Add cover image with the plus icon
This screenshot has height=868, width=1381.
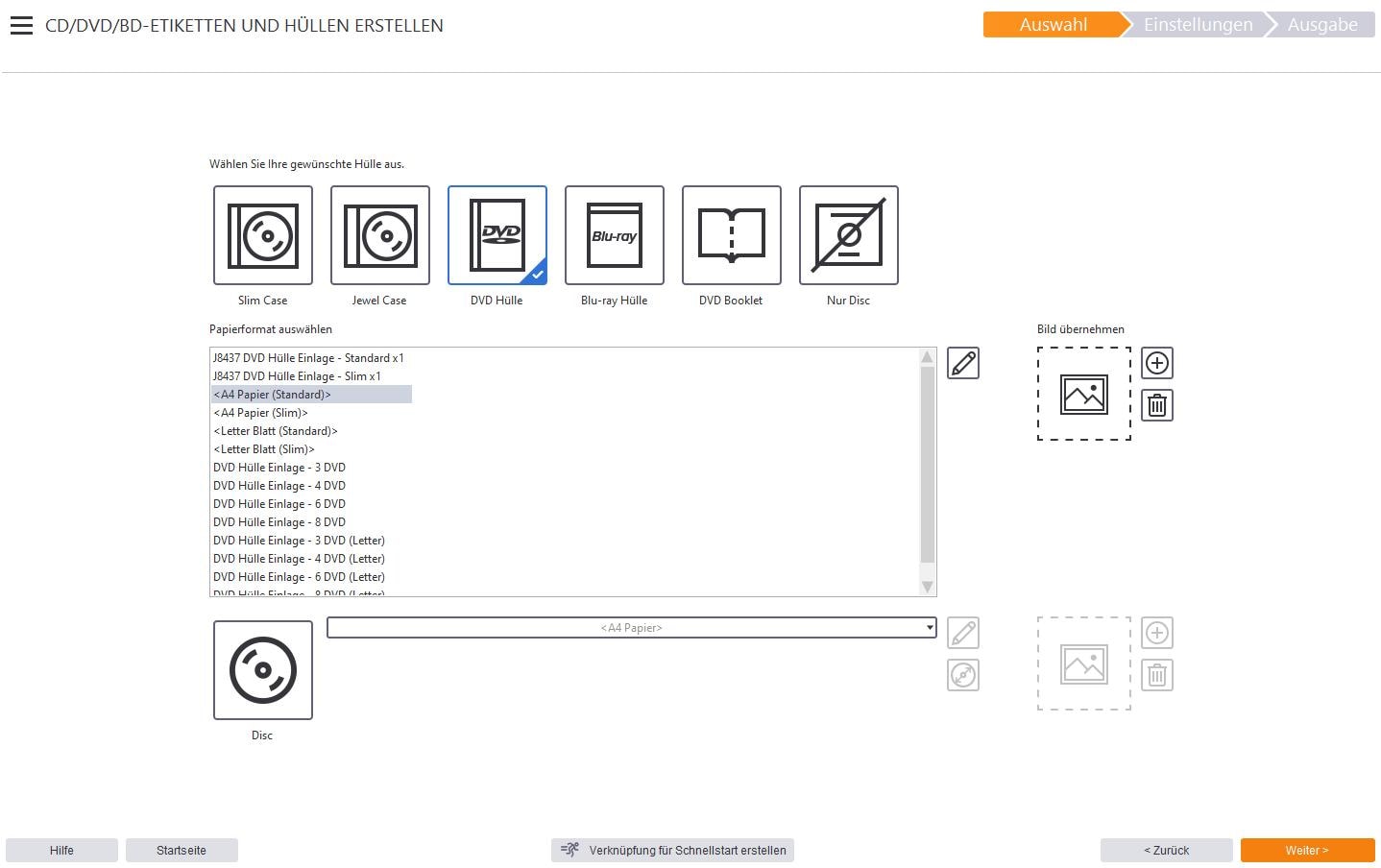click(x=1157, y=363)
